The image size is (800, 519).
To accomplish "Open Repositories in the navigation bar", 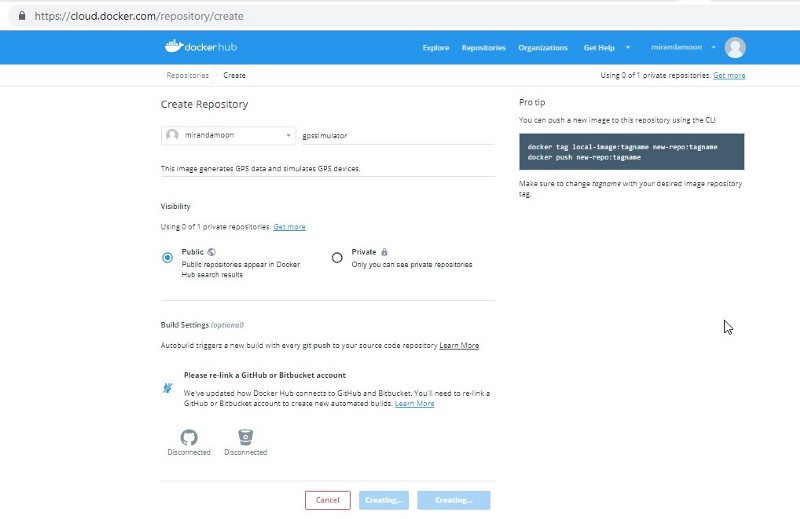I will point(484,47).
